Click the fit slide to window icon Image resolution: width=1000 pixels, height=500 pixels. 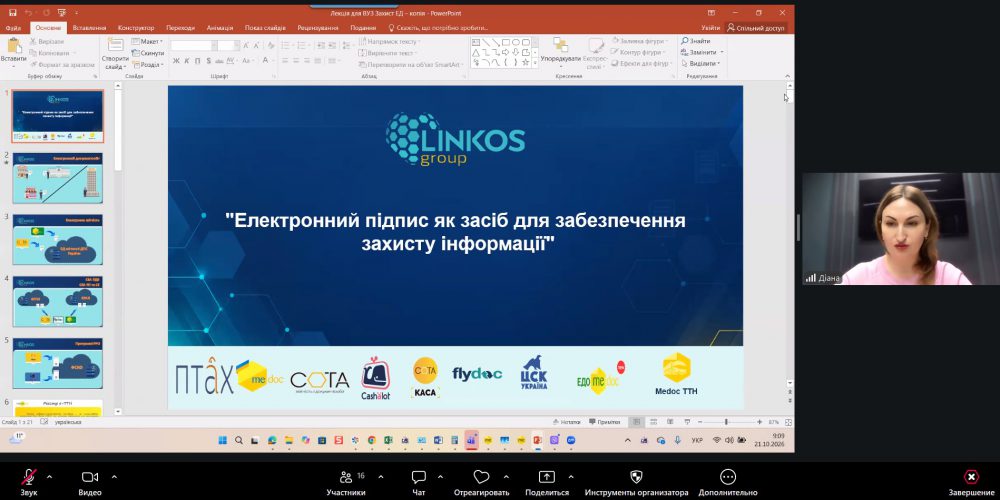(789, 422)
